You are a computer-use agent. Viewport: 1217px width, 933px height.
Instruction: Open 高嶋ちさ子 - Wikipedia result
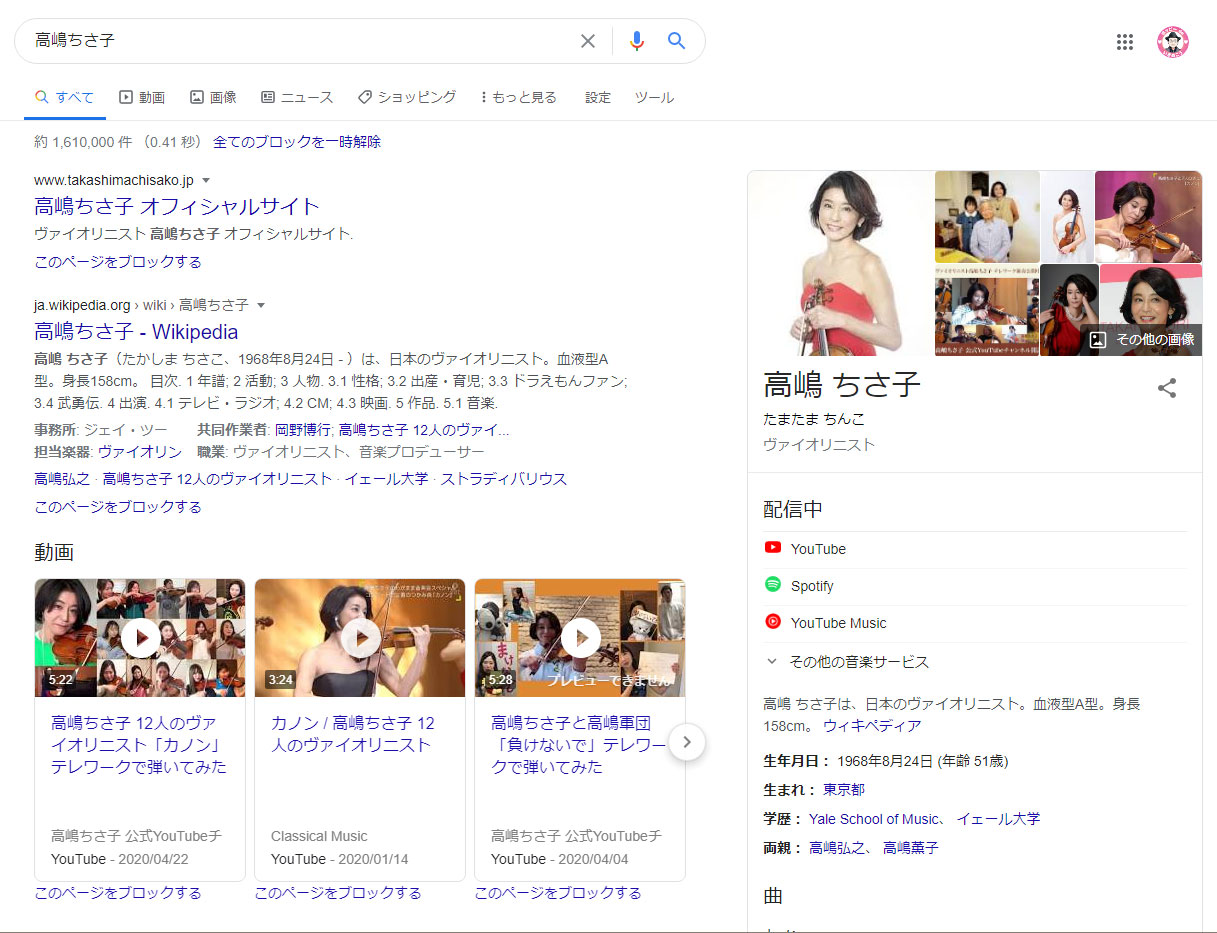136,332
